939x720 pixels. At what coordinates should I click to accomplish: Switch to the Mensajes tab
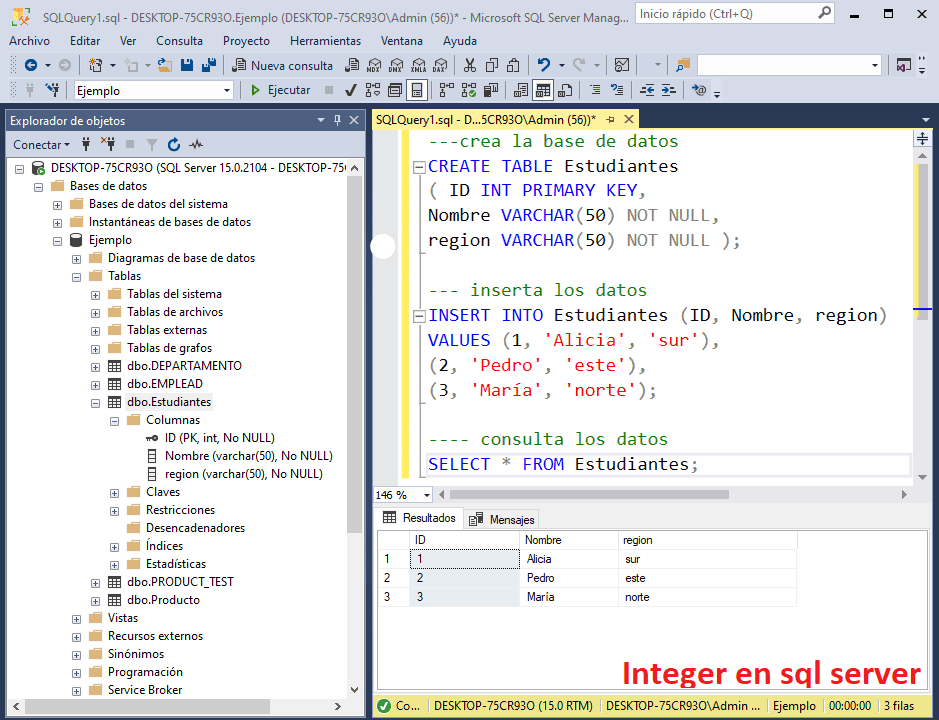pos(502,519)
